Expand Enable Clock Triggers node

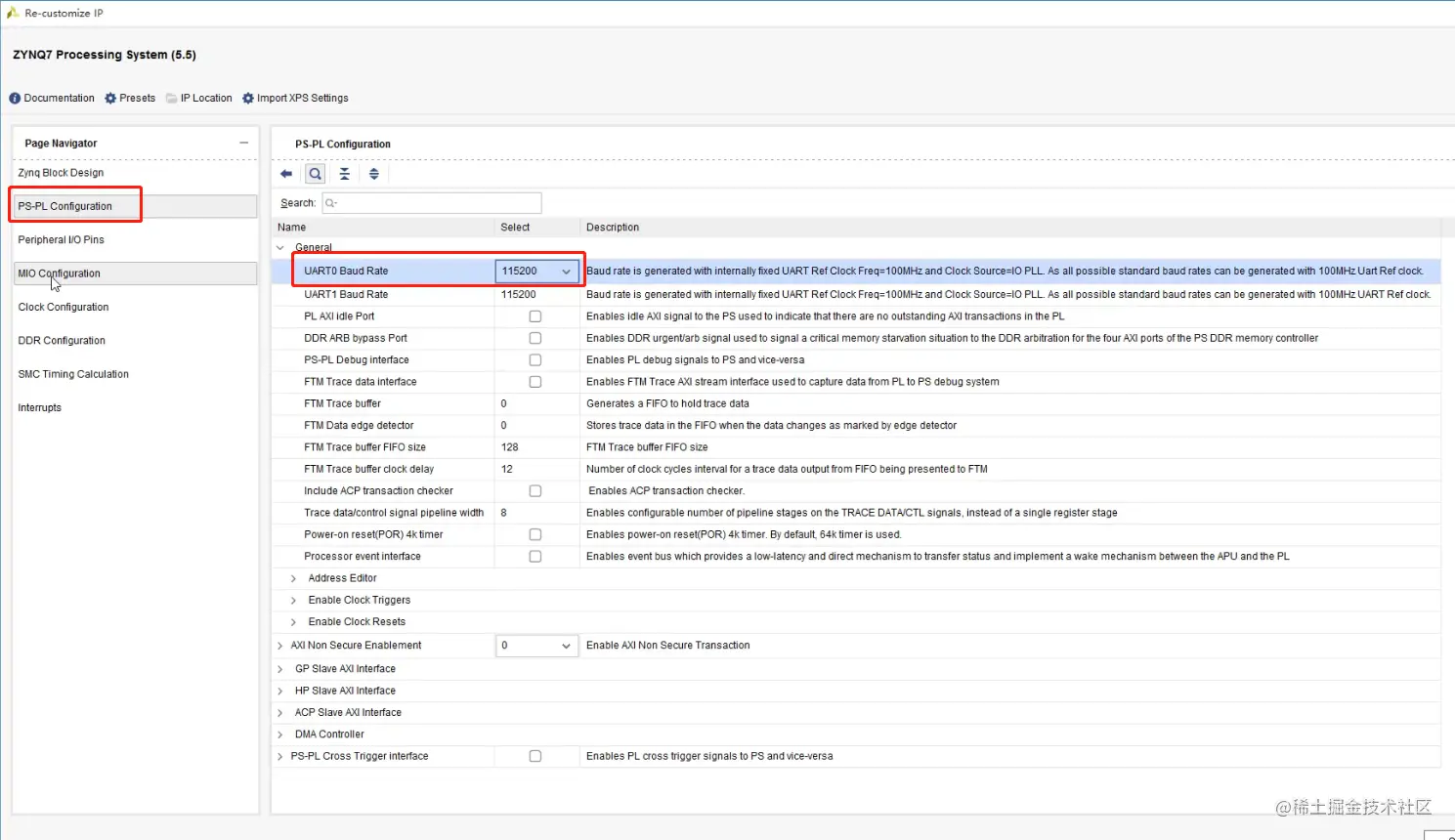pyautogui.click(x=293, y=600)
